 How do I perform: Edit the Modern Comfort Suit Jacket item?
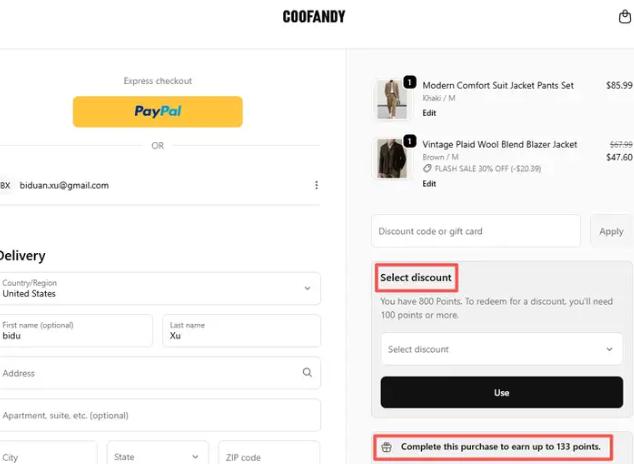(x=429, y=113)
